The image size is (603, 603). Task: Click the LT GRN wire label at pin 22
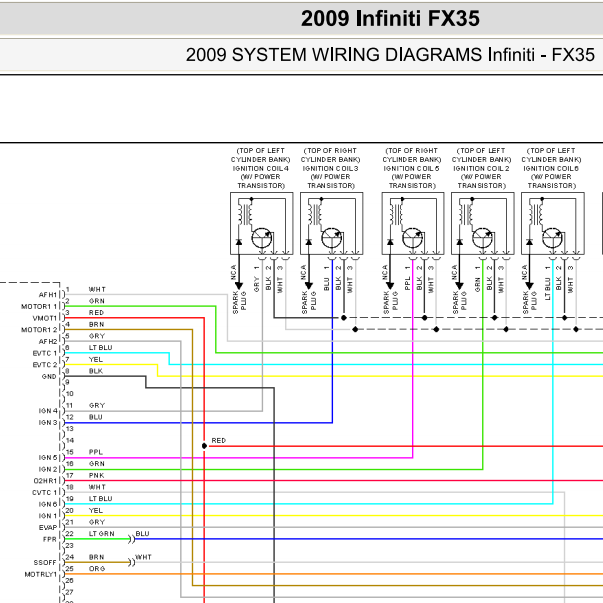click(x=102, y=534)
